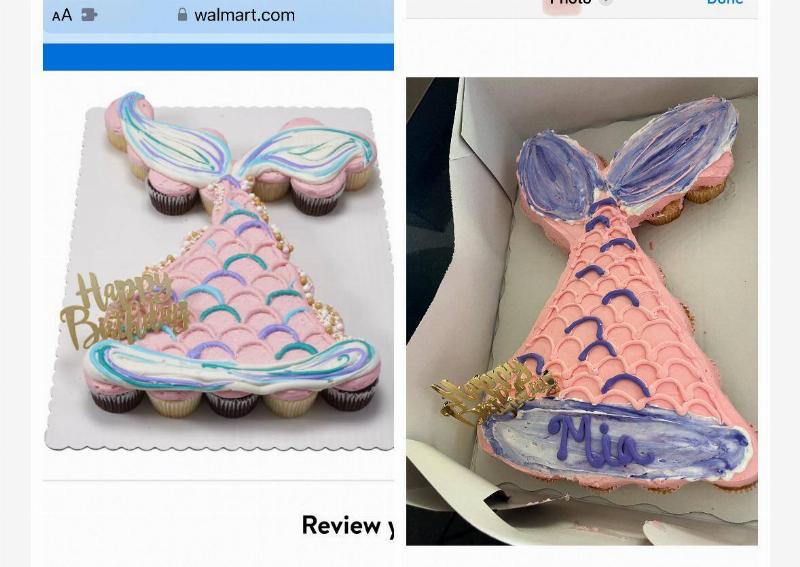Tap Done in the photo viewer
This screenshot has width=800, height=567.
click(725, 2)
